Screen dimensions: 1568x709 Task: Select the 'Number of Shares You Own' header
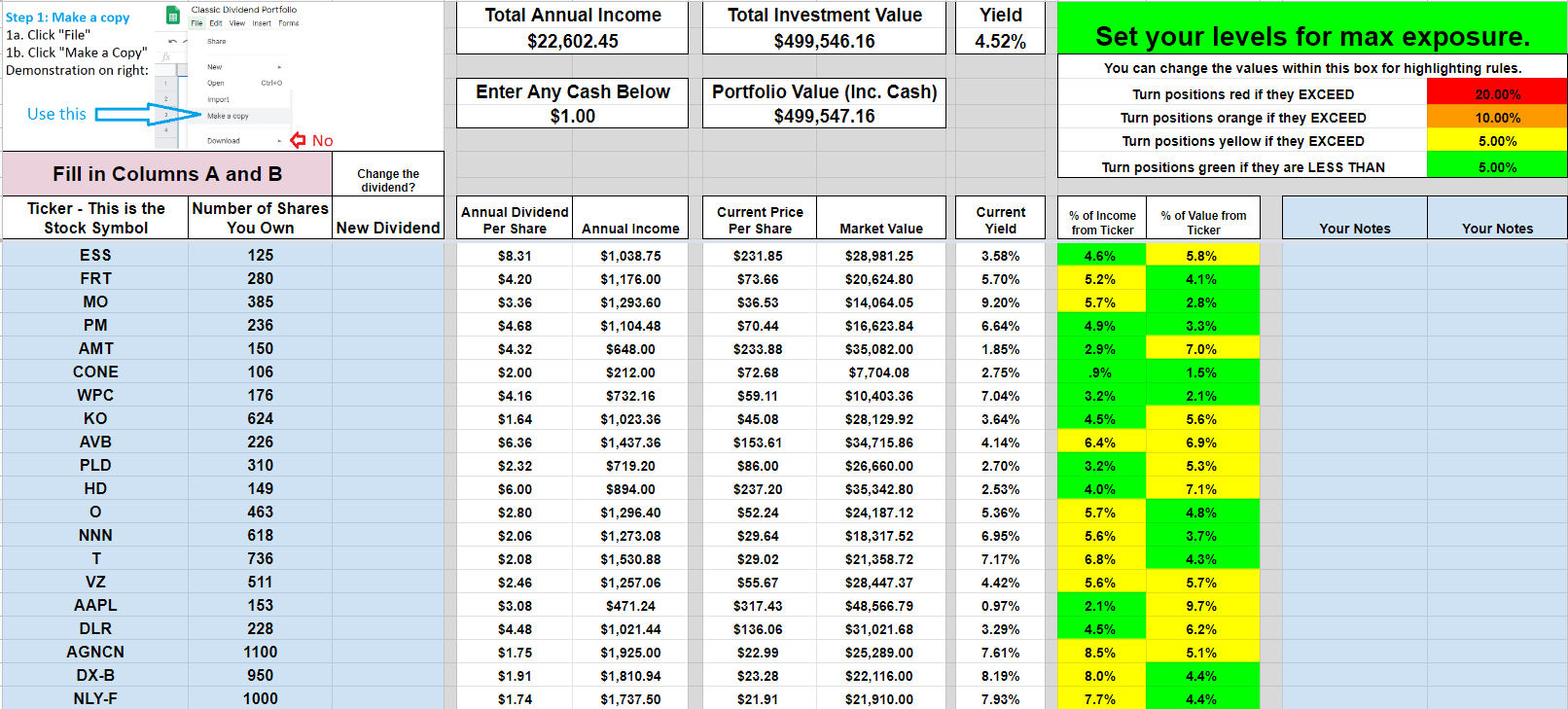tap(260, 218)
